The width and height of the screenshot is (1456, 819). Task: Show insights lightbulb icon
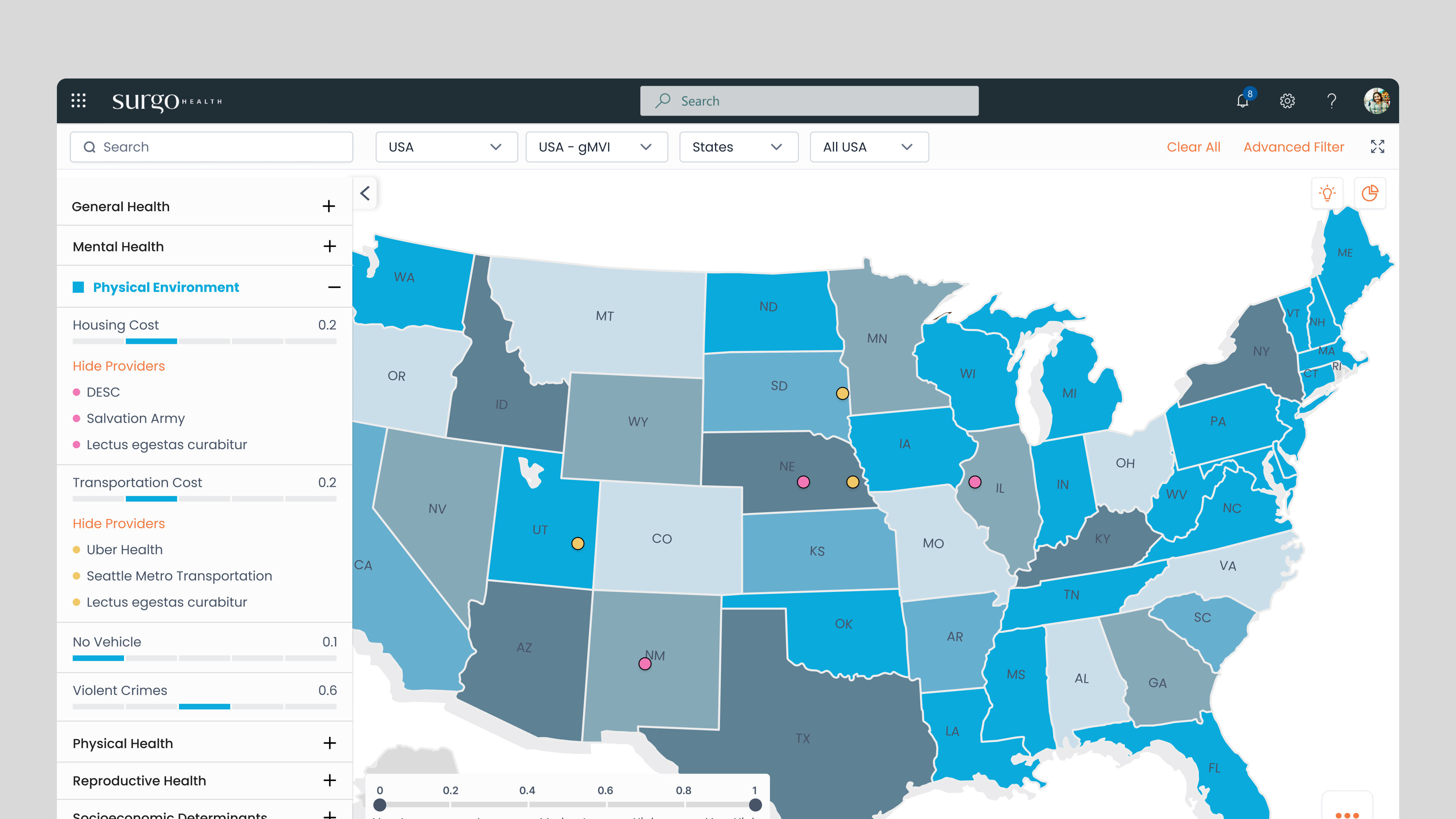click(x=1327, y=193)
